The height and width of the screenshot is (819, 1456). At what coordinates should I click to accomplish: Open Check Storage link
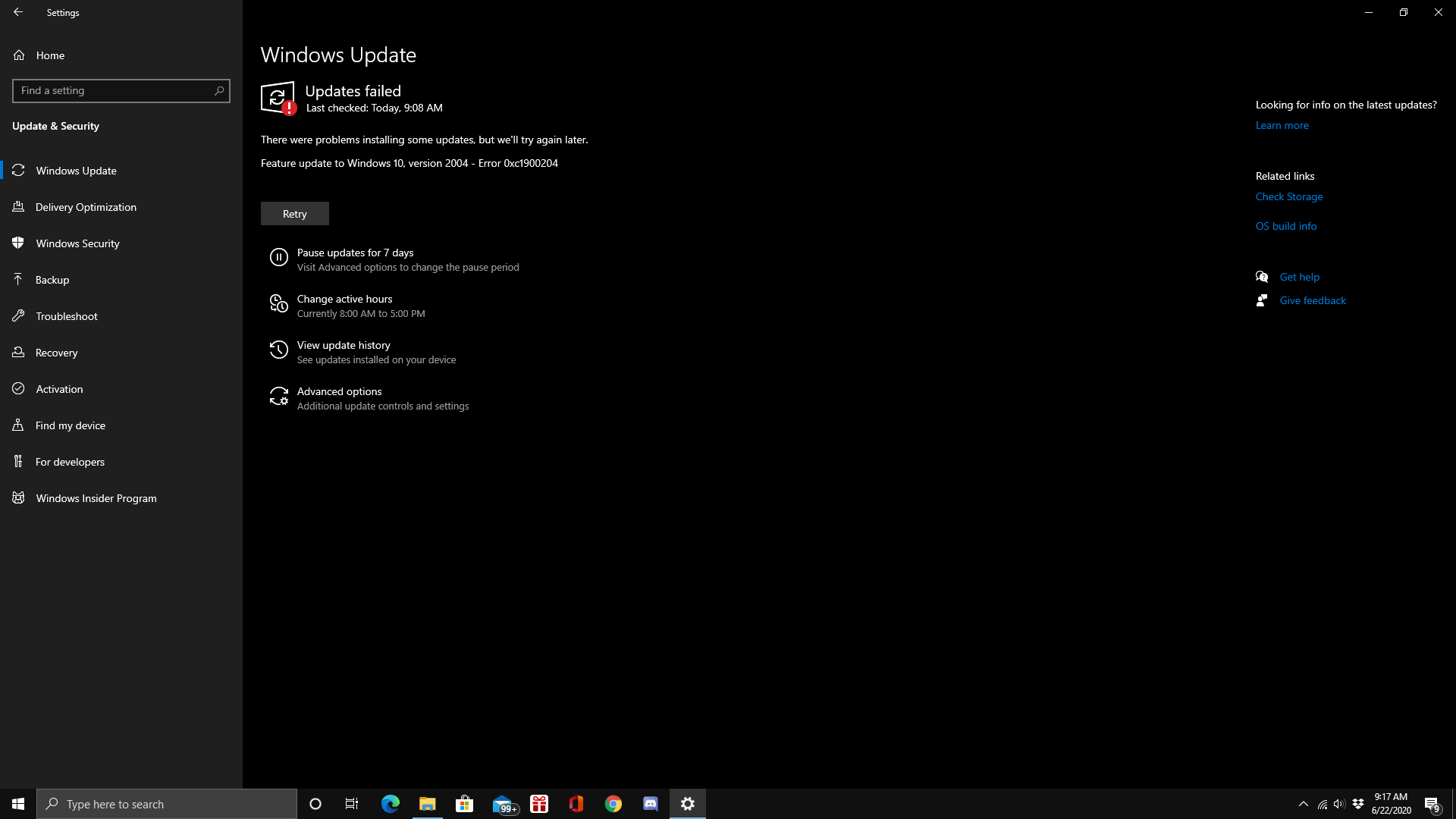point(1288,196)
